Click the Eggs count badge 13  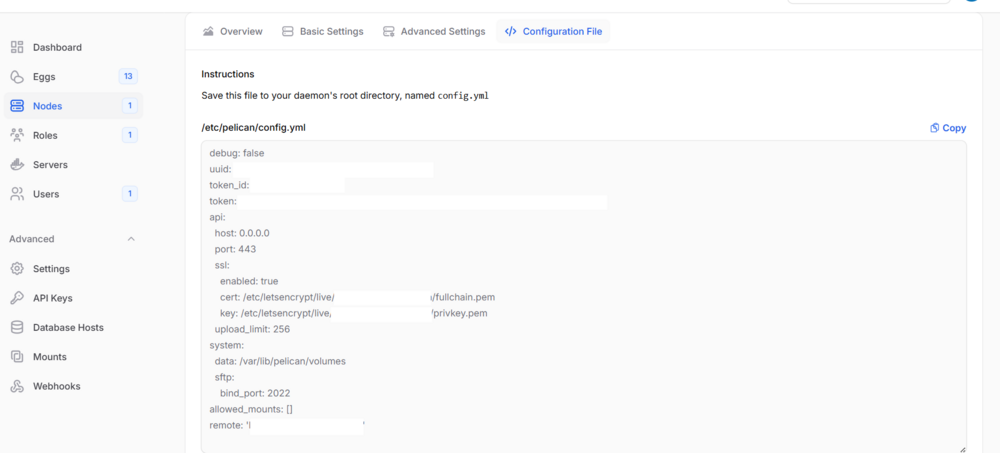click(128, 77)
